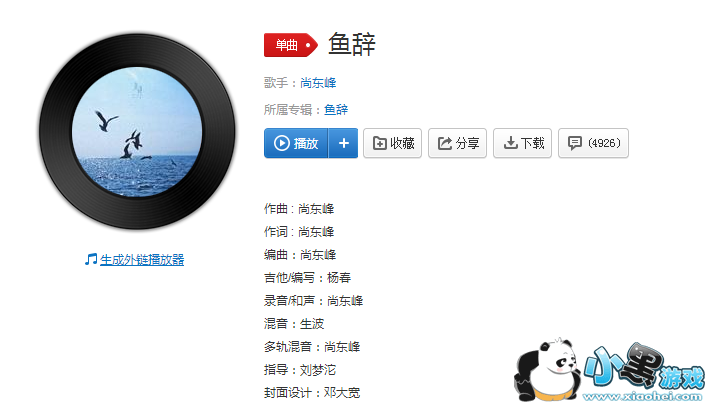
Task: Click the 收藏 button label
Action: pos(402,143)
